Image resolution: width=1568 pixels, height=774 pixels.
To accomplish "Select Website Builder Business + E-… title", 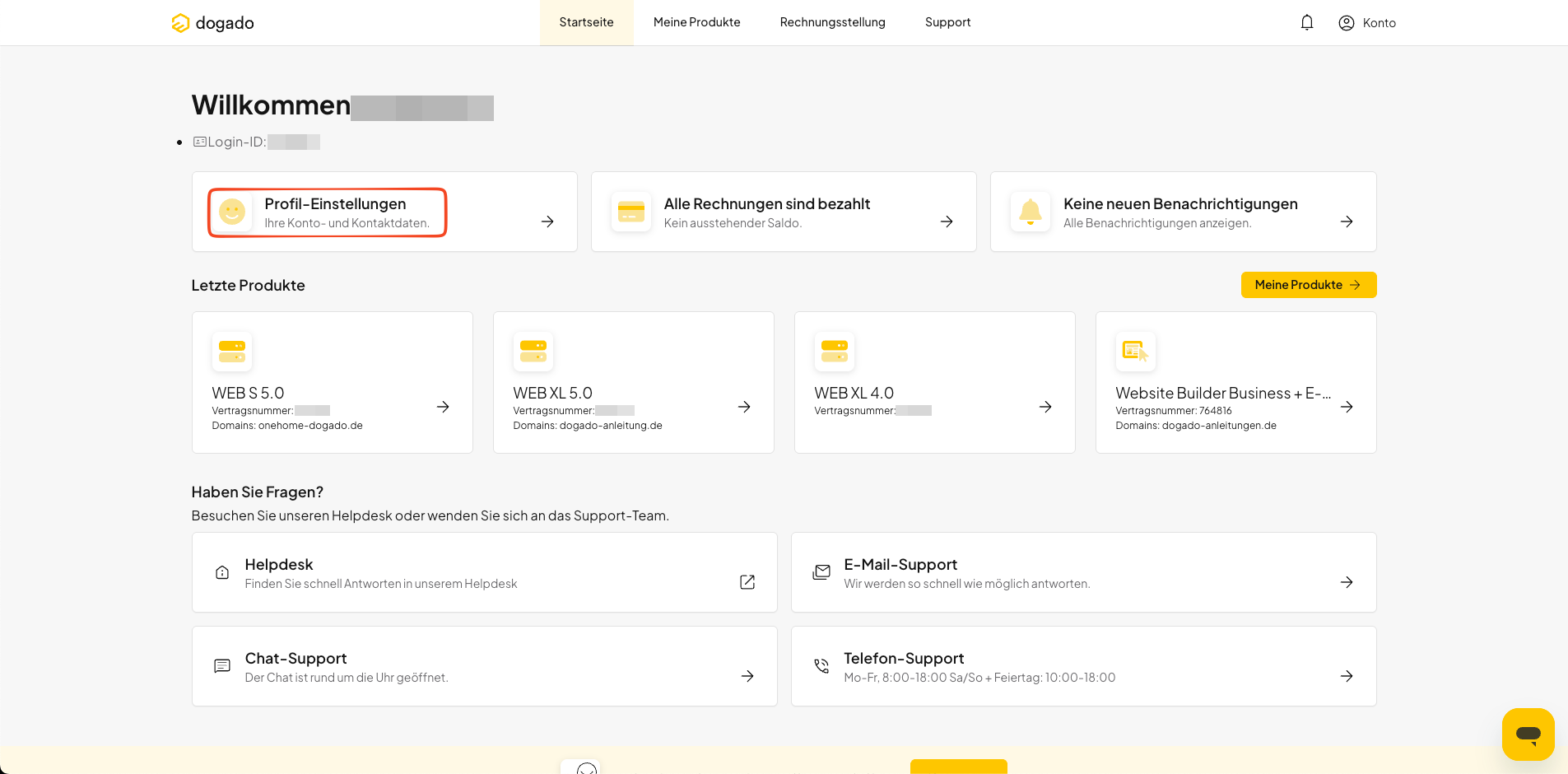I will coord(1223,393).
